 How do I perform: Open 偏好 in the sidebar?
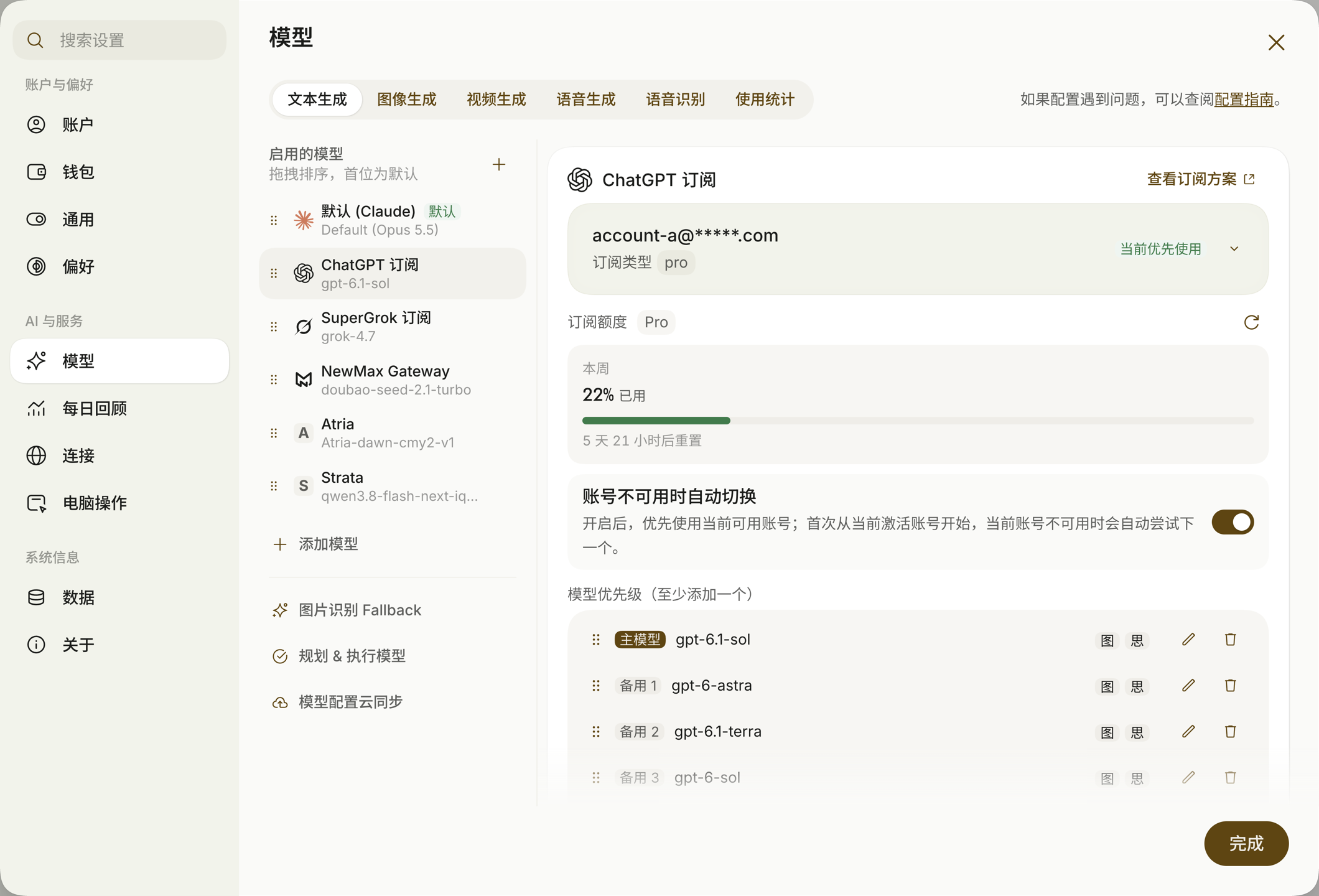120,266
